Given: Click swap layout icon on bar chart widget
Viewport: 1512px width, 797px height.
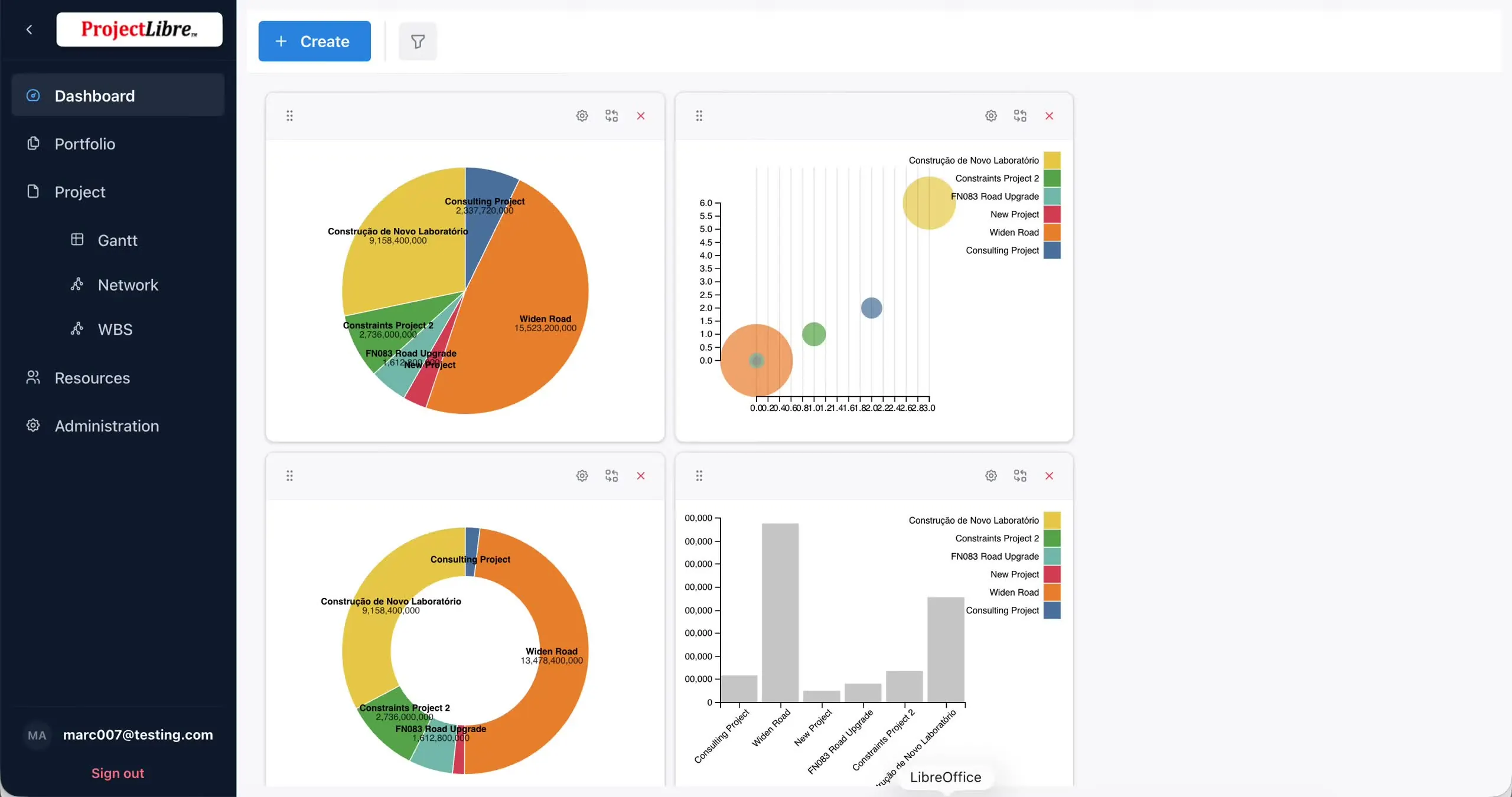Looking at the screenshot, I should (1020, 475).
